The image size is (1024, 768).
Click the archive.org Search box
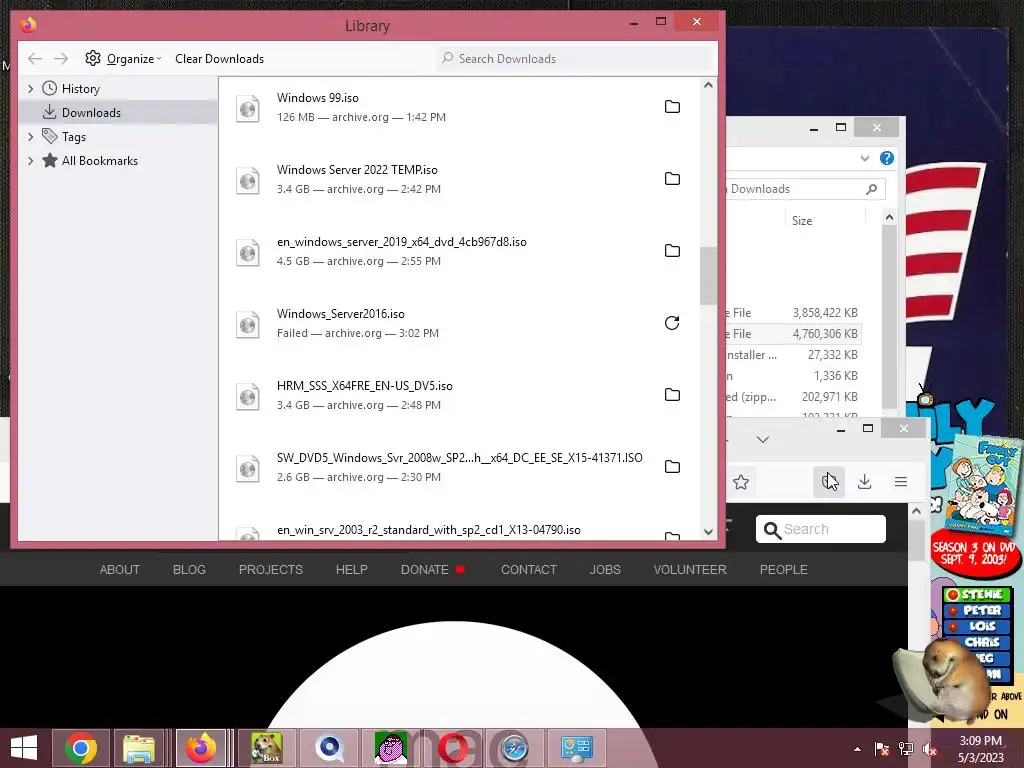point(821,529)
